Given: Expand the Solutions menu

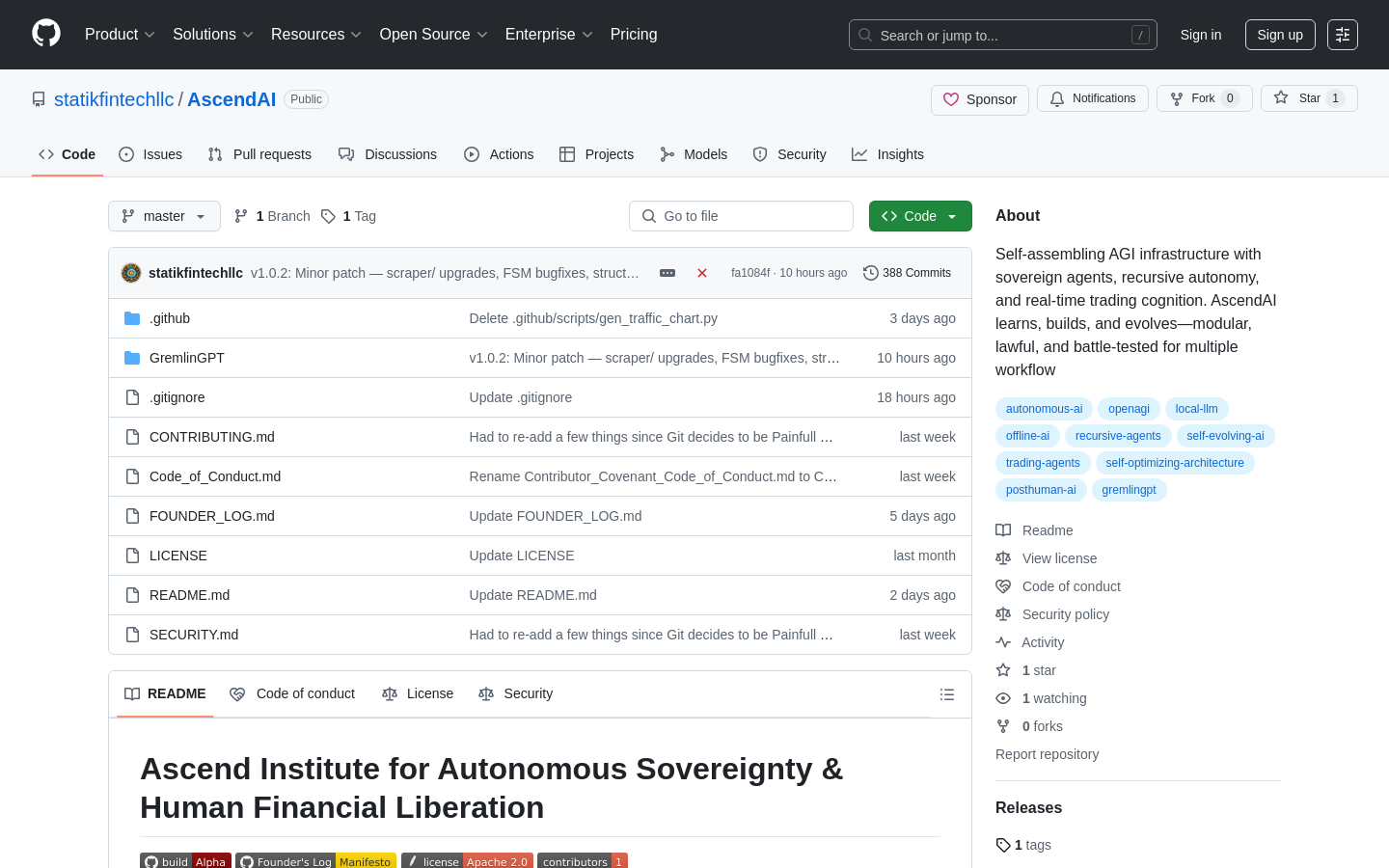Looking at the screenshot, I should point(213,35).
